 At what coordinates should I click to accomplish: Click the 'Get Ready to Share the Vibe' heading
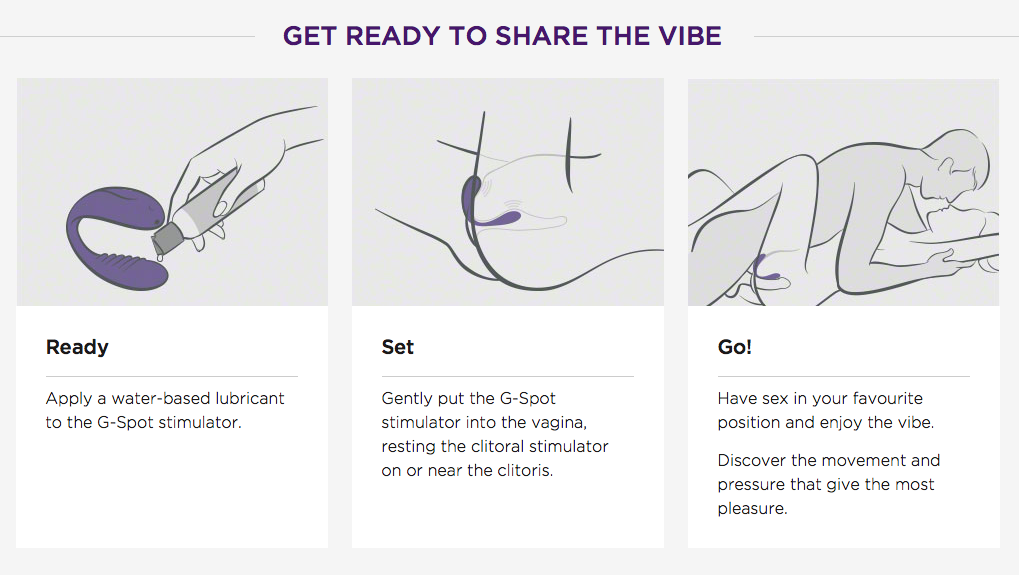click(x=502, y=36)
